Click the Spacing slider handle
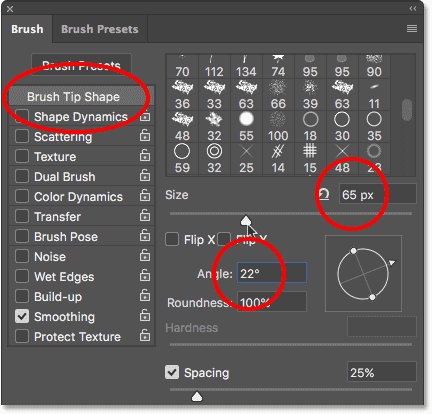Screen dimensions: 432x414 click(x=197, y=396)
